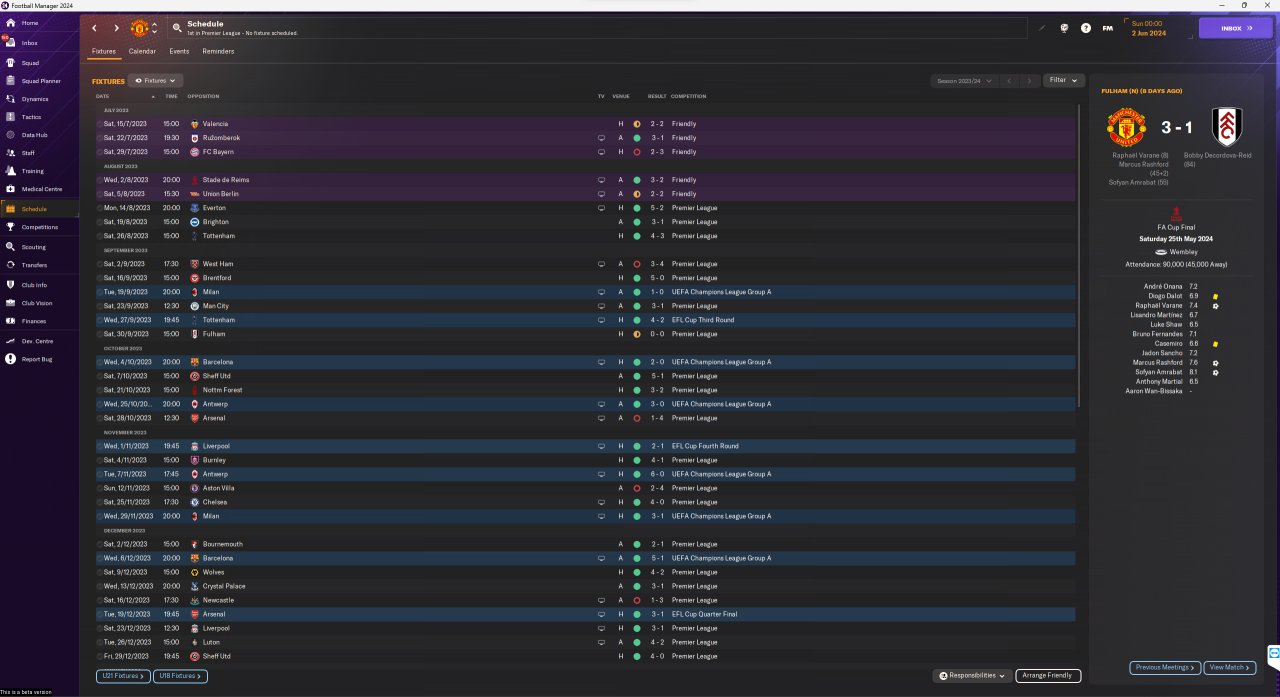The width and height of the screenshot is (1280, 697).
Task: Open U21 Fixtures
Action: click(x=123, y=676)
